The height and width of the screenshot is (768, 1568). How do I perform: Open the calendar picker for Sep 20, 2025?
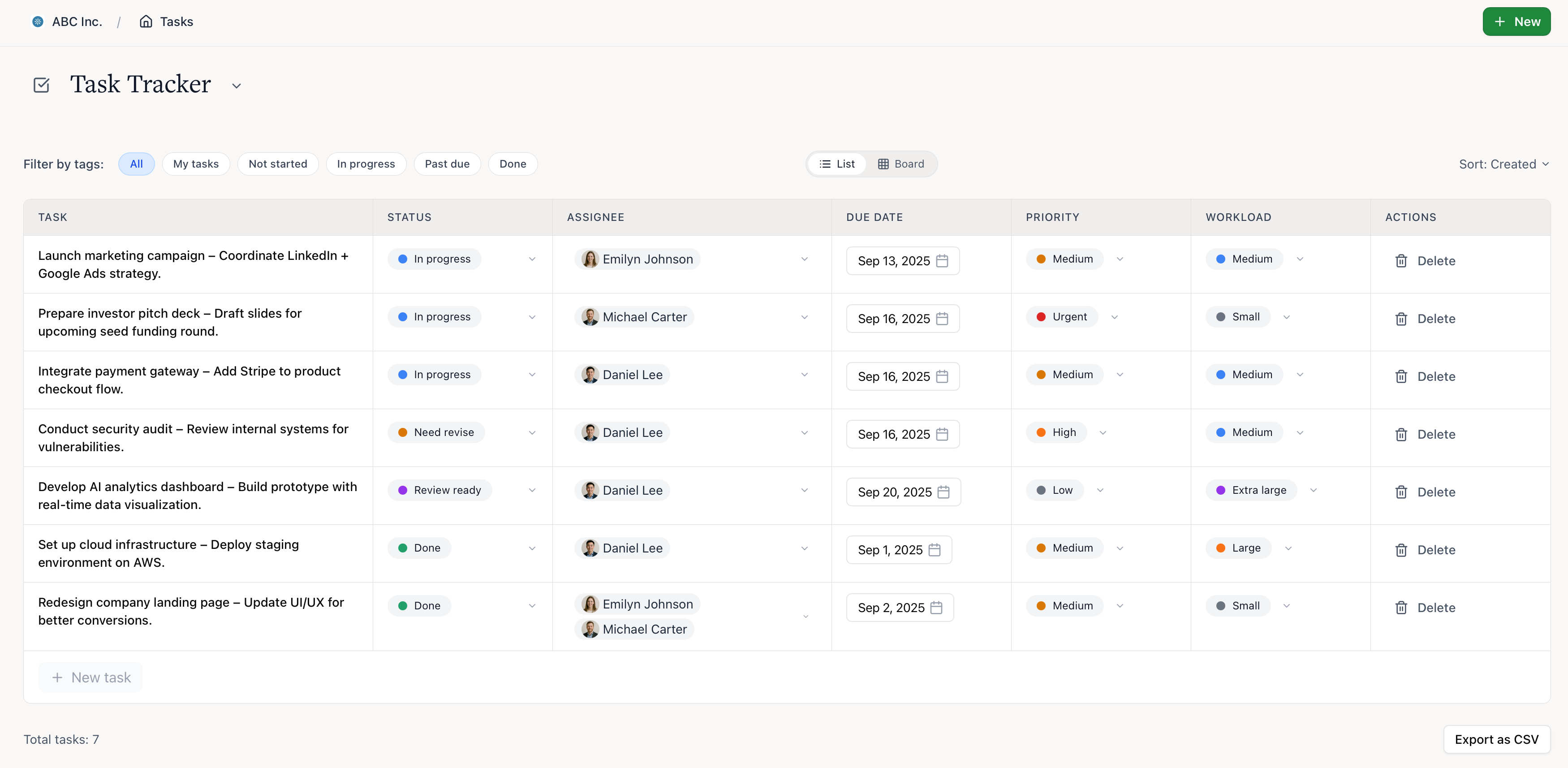[944, 492]
